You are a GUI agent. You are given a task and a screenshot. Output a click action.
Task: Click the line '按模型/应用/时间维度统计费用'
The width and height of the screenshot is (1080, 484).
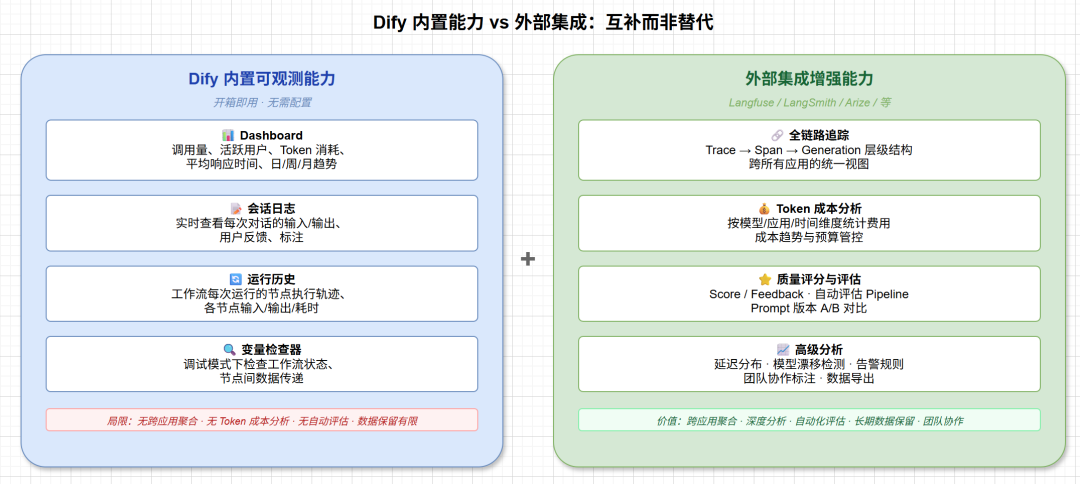pyautogui.click(x=809, y=223)
